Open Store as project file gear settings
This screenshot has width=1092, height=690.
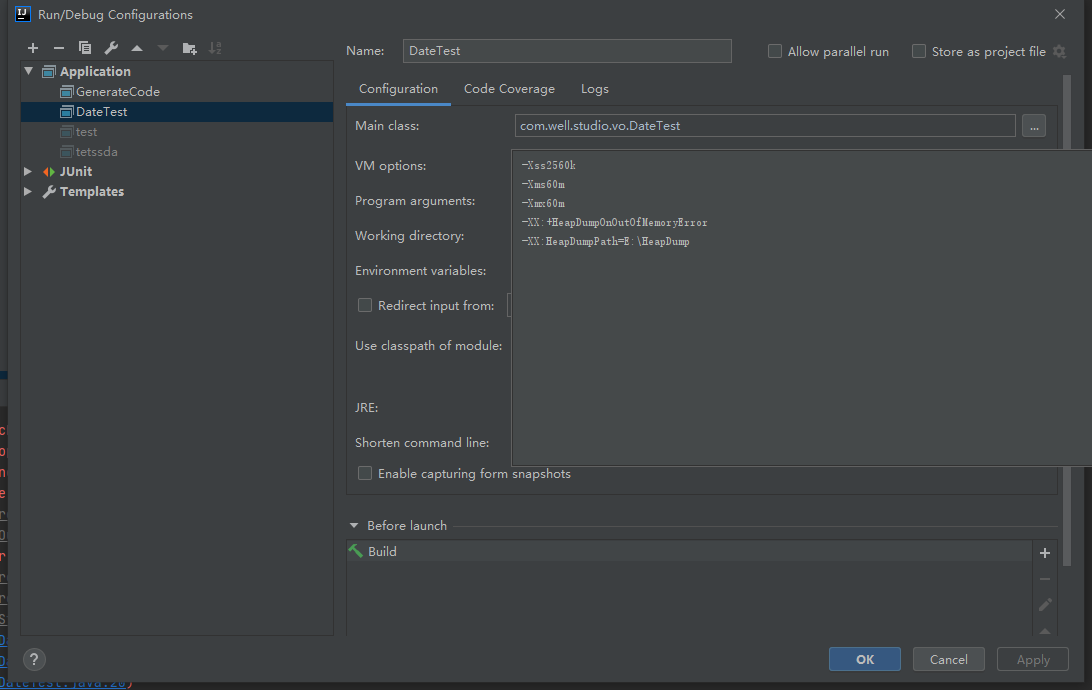pos(1059,52)
